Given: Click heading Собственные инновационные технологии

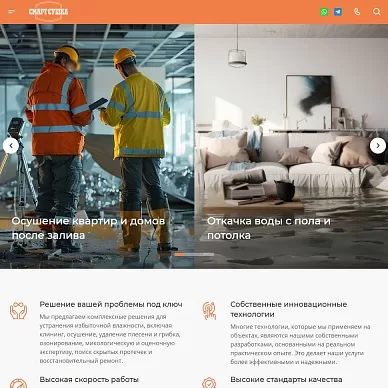Looking at the screenshot, I should point(289,309).
